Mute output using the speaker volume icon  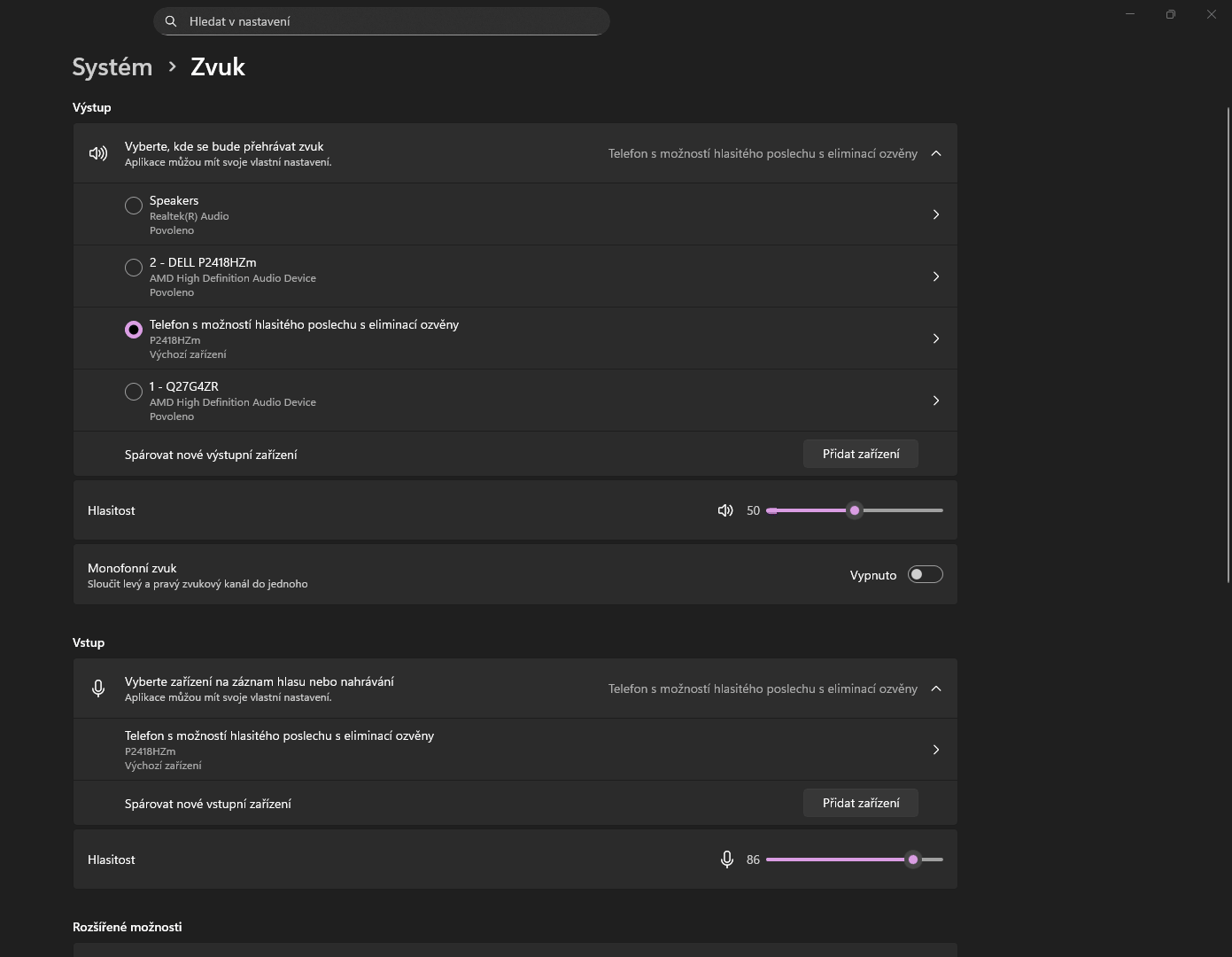point(725,510)
